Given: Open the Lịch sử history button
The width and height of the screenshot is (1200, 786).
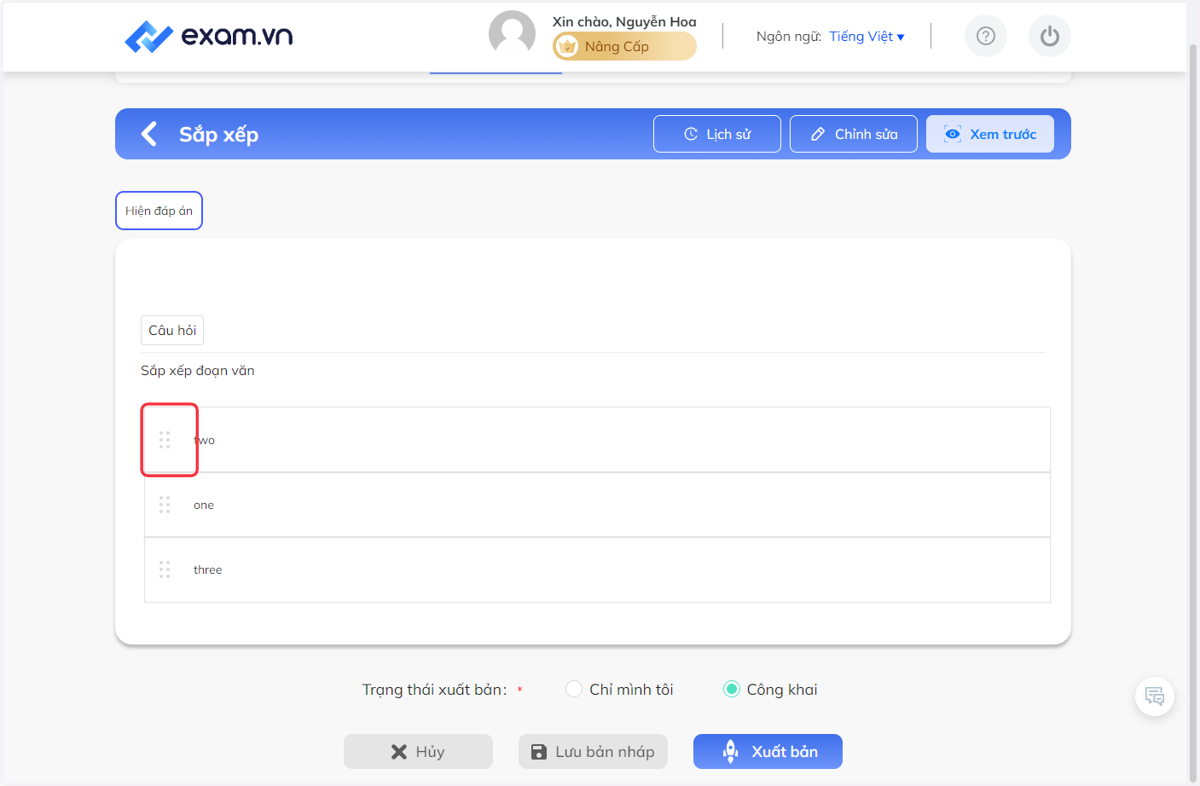Looking at the screenshot, I should coord(717,134).
